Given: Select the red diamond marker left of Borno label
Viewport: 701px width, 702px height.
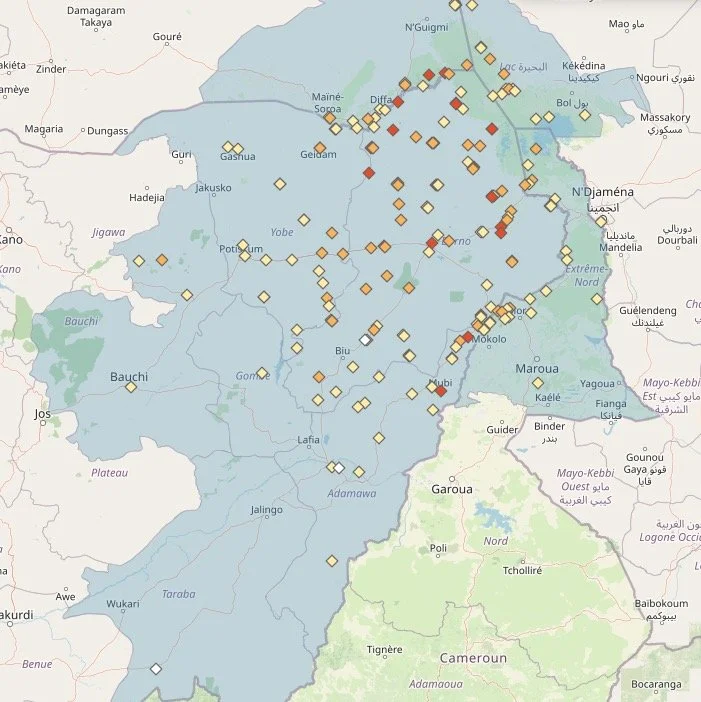Looking at the screenshot, I should pos(432,243).
